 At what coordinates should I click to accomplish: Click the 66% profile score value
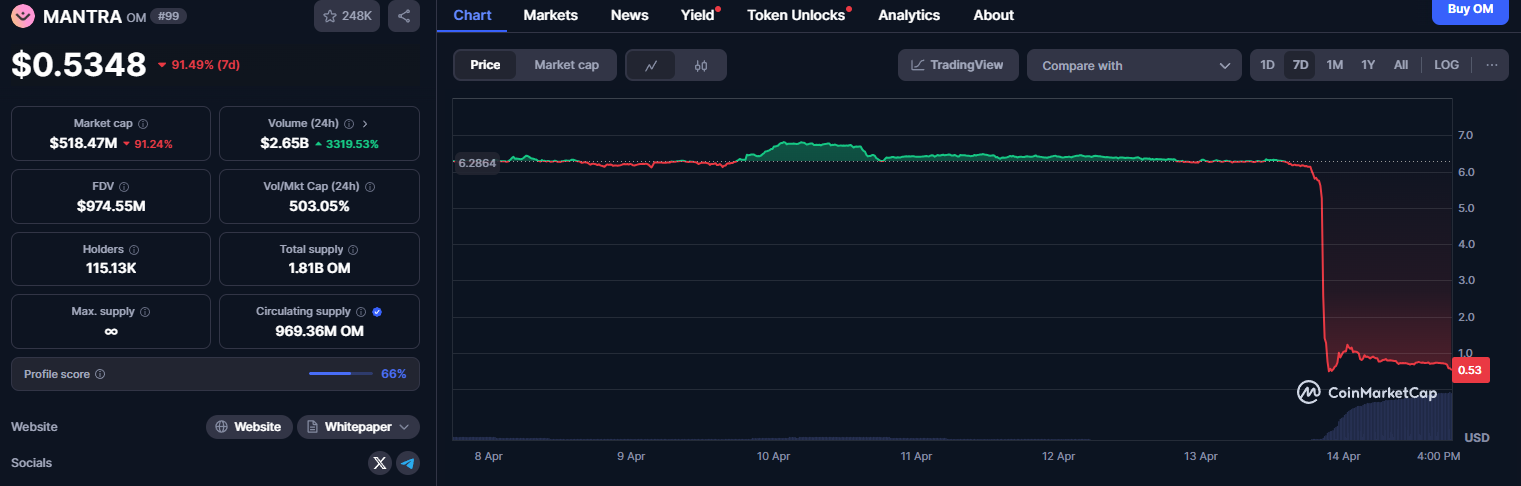click(x=394, y=374)
